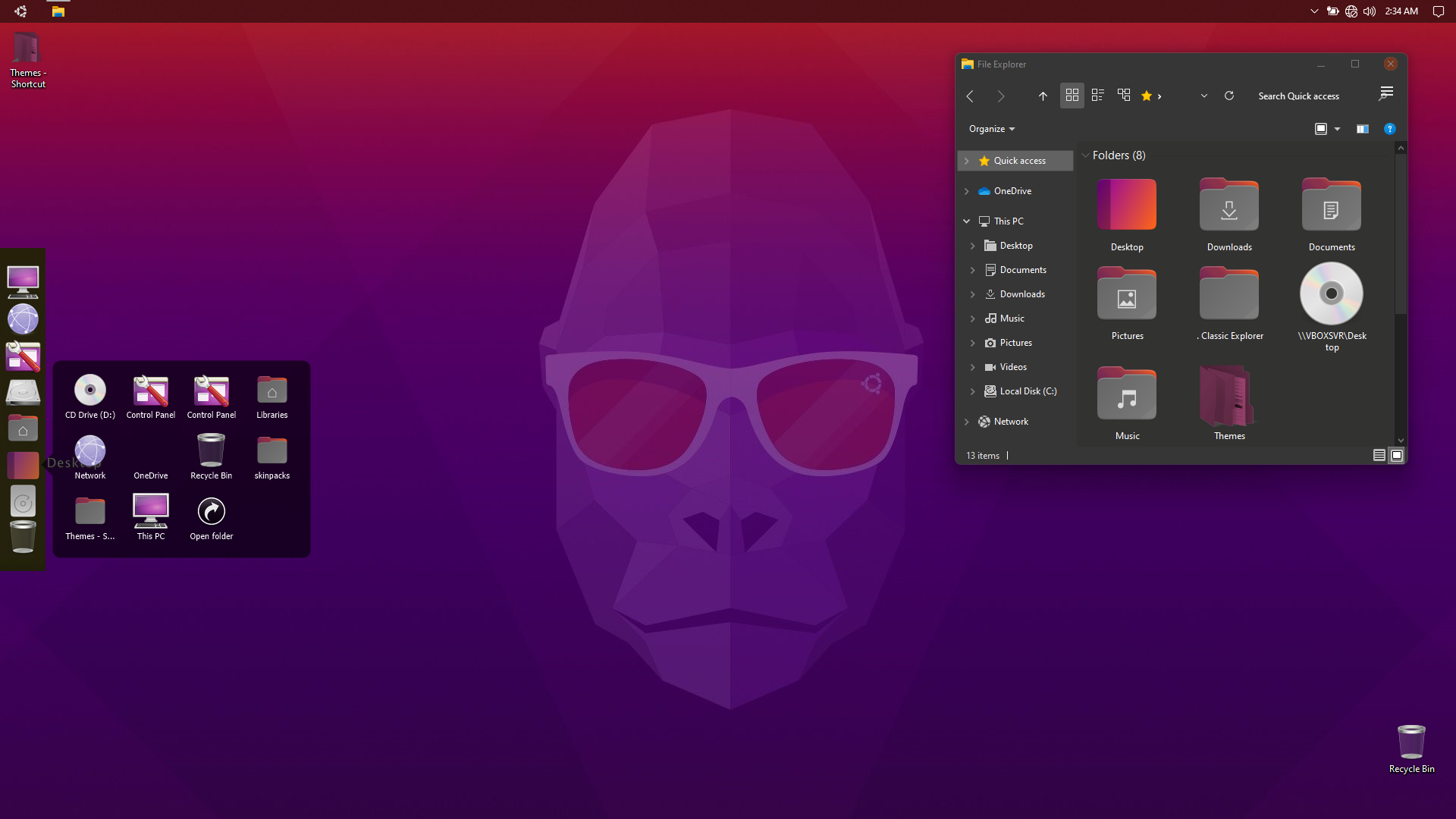This screenshot has width=1456, height=819.
Task: Click the tree-style view toolbar icon
Action: (x=1124, y=95)
